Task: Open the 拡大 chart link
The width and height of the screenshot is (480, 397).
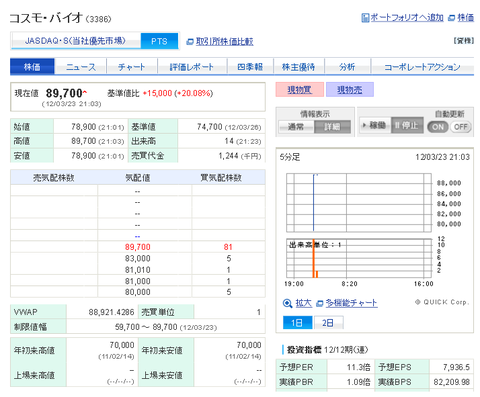Action: click(x=303, y=303)
